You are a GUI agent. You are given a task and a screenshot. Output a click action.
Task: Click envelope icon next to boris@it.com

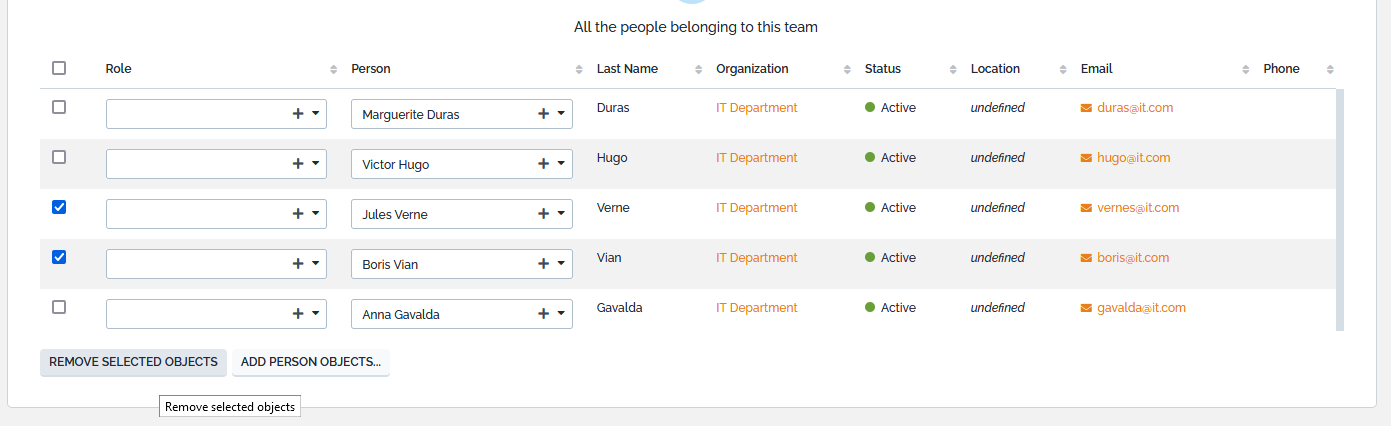tap(1086, 258)
